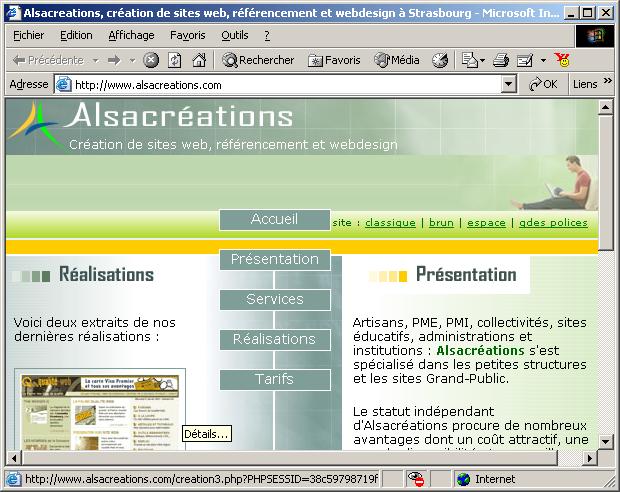Click the Services navigation button
Screen dimensions: 620x492
(275, 300)
